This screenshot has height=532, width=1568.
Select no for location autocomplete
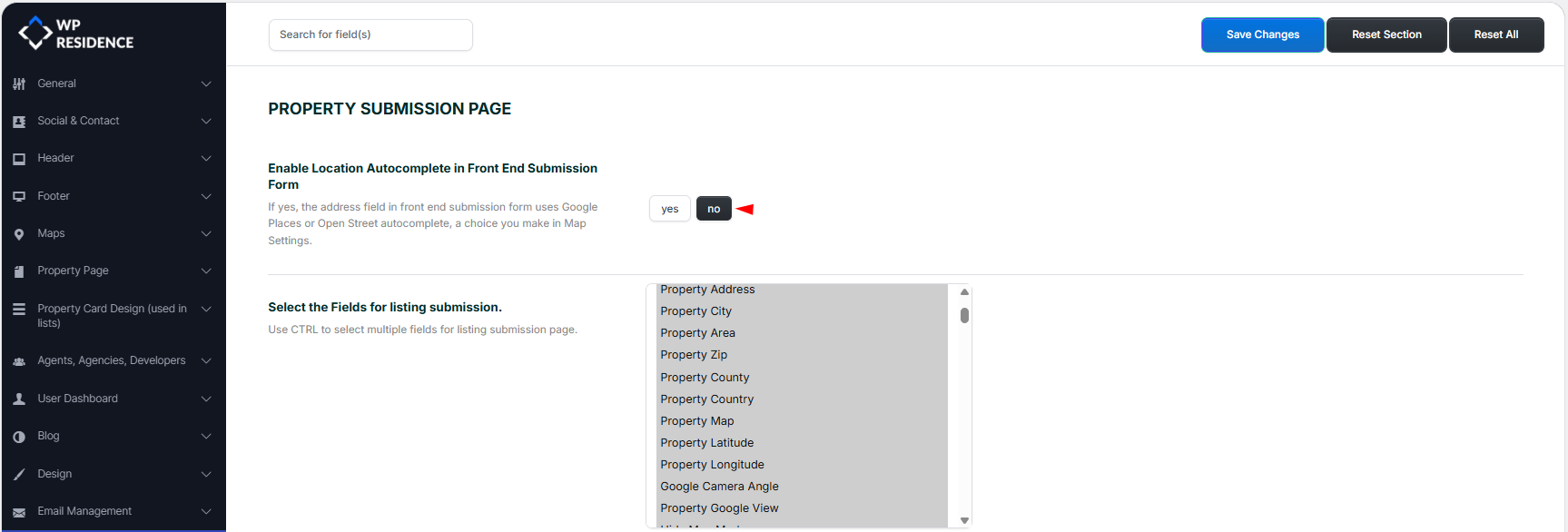click(714, 209)
